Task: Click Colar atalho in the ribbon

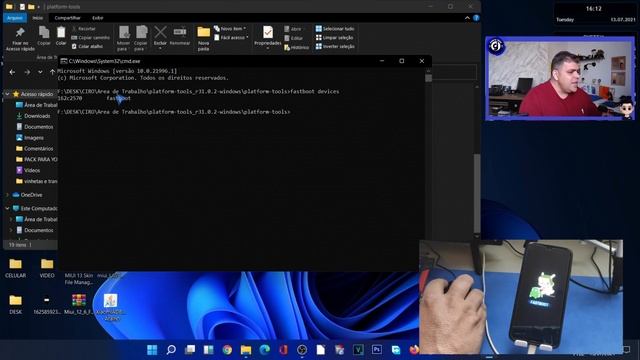Action: click(87, 47)
